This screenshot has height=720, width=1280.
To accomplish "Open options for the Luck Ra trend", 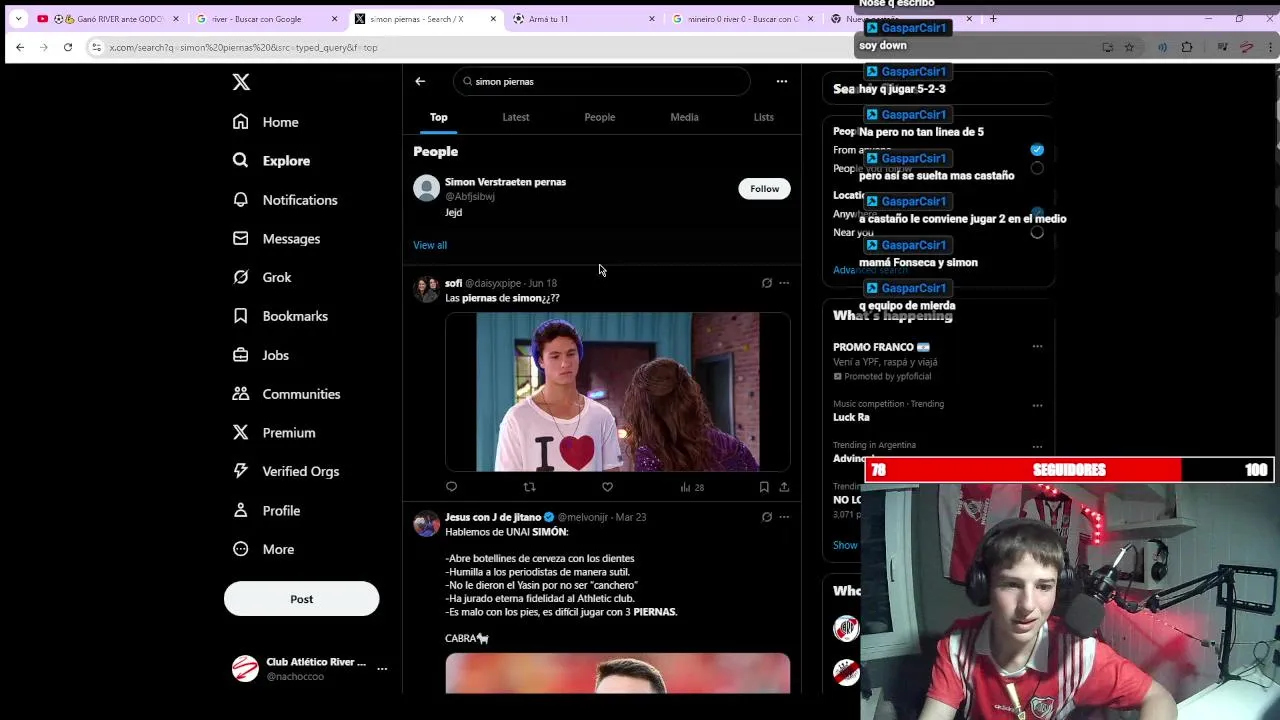I will 1037,406.
